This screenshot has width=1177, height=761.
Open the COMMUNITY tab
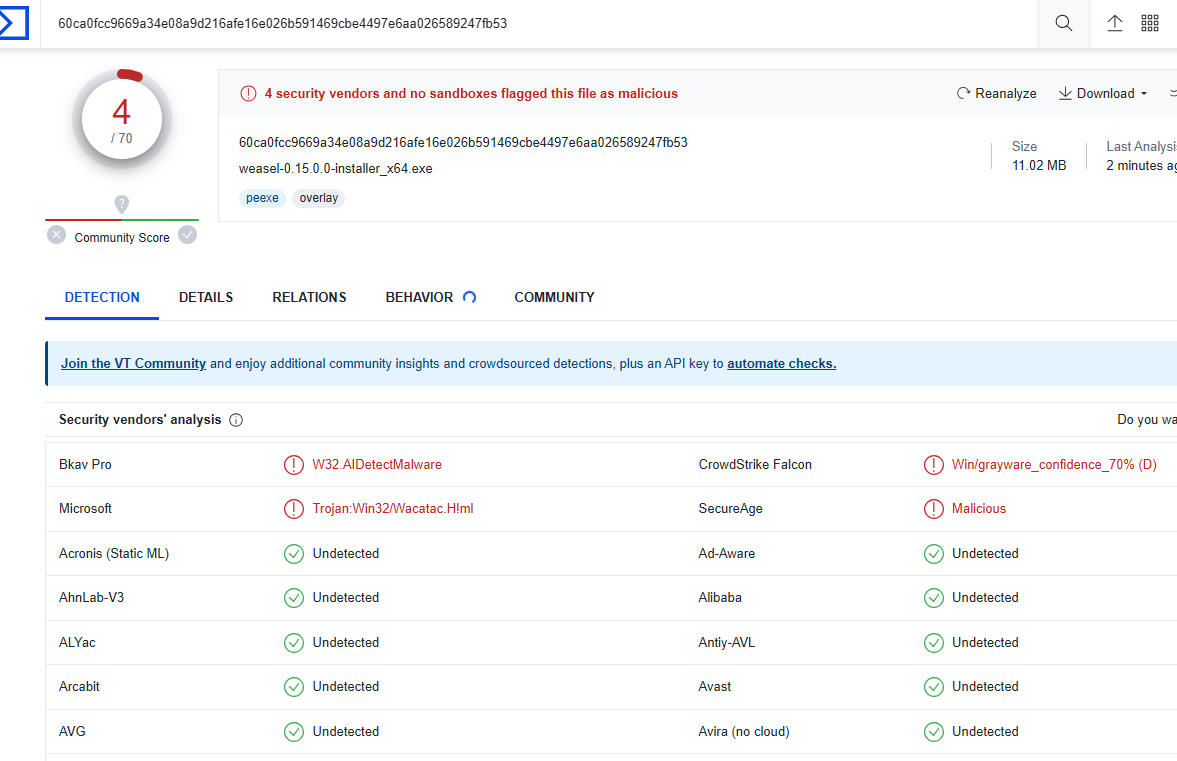[554, 297]
